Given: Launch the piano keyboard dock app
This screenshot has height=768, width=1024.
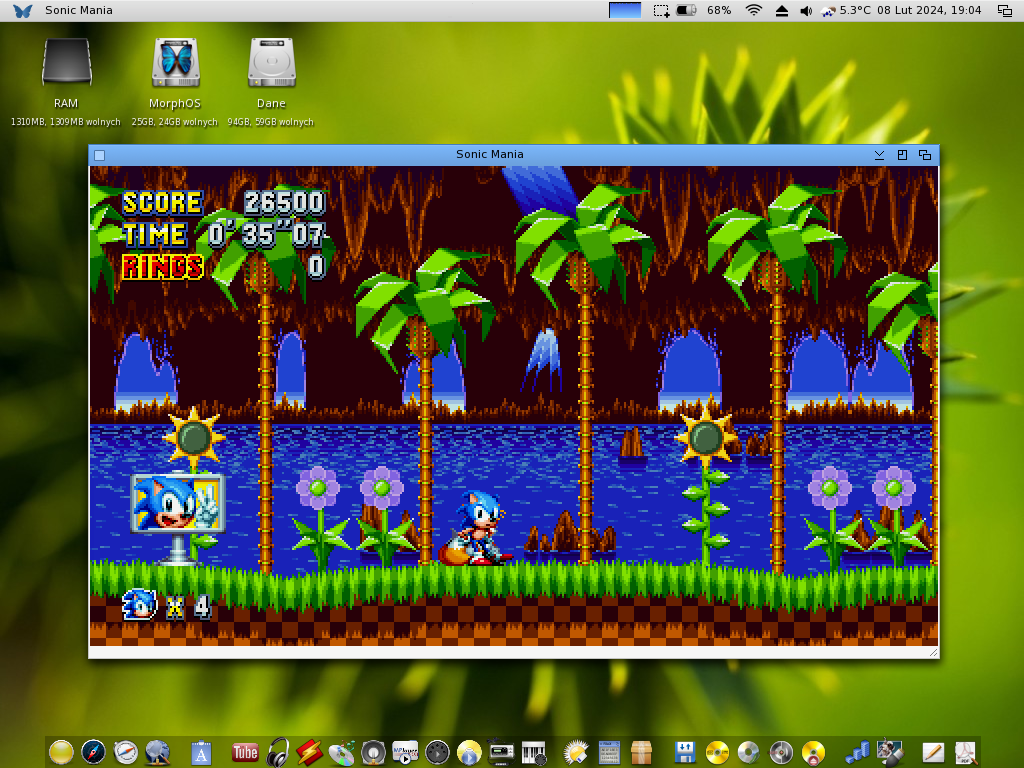Looking at the screenshot, I should tap(534, 752).
